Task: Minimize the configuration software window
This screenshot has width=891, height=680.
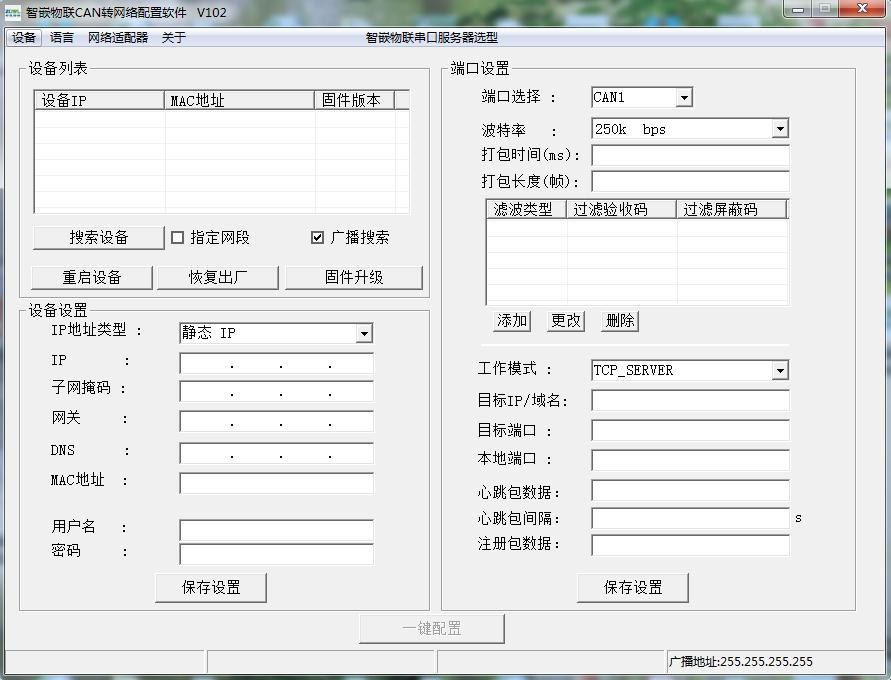Action: (x=797, y=9)
